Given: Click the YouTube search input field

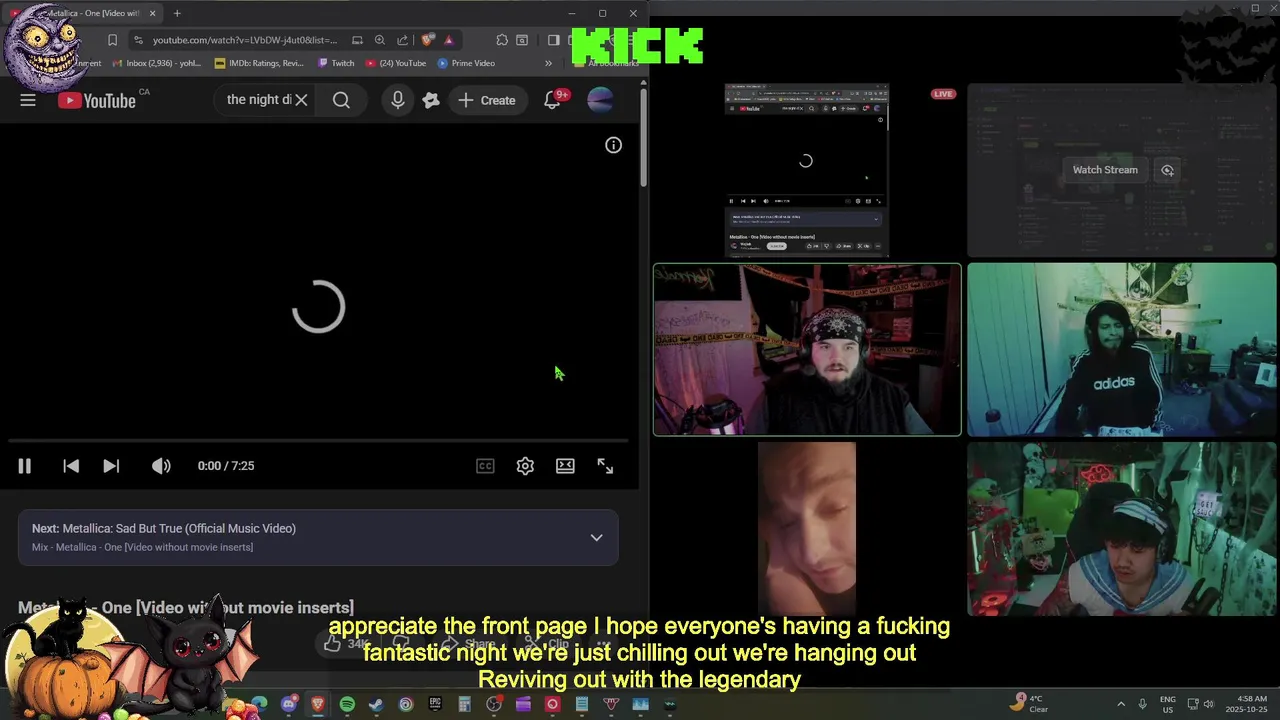Looking at the screenshot, I should point(258,100).
